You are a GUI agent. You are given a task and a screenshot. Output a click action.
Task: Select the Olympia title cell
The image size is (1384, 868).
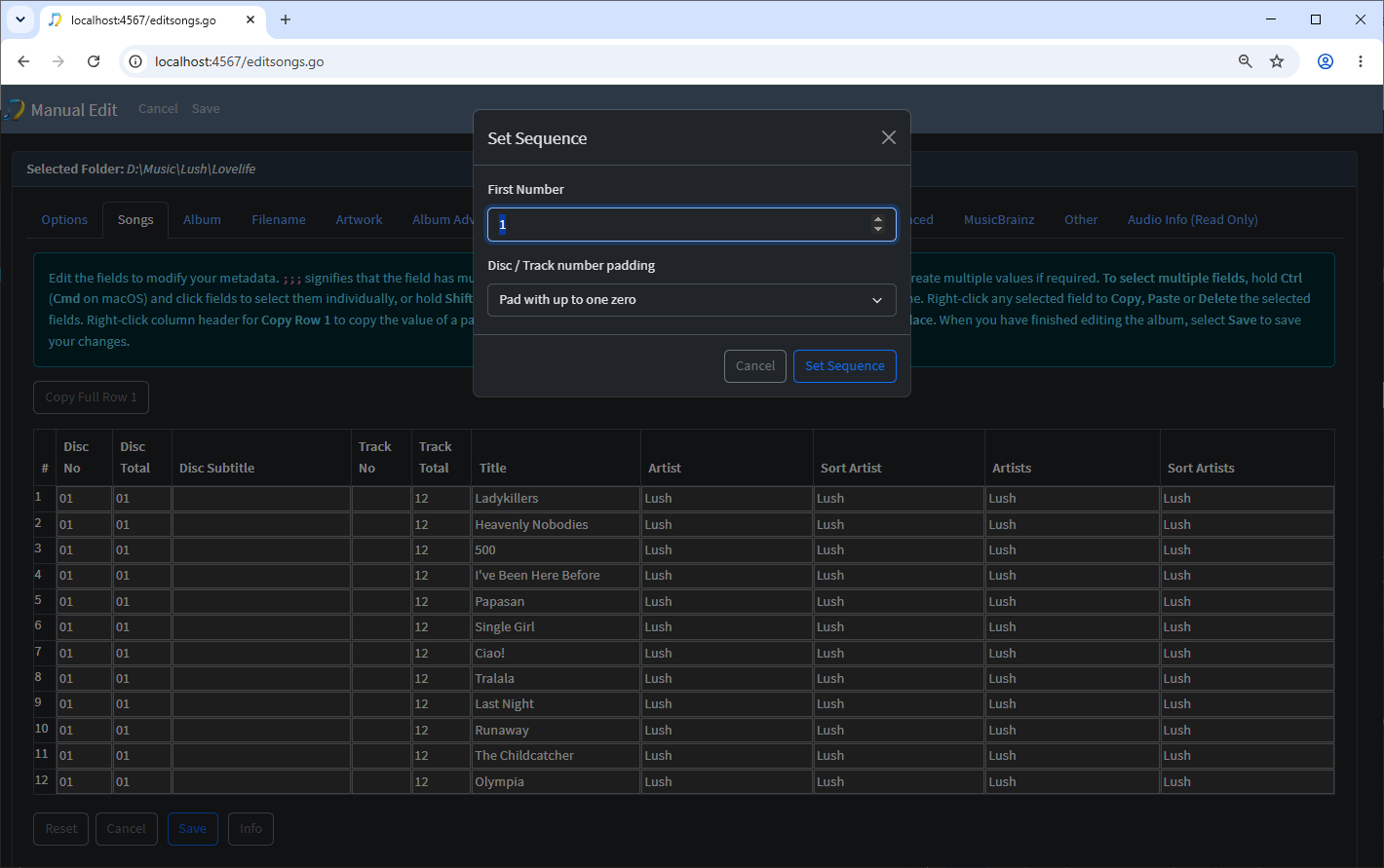(556, 782)
